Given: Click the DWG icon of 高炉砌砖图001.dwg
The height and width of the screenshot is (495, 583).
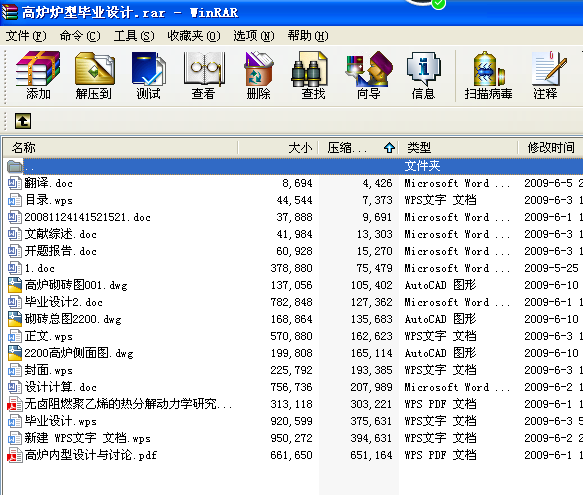Looking at the screenshot, I should click(15, 285).
